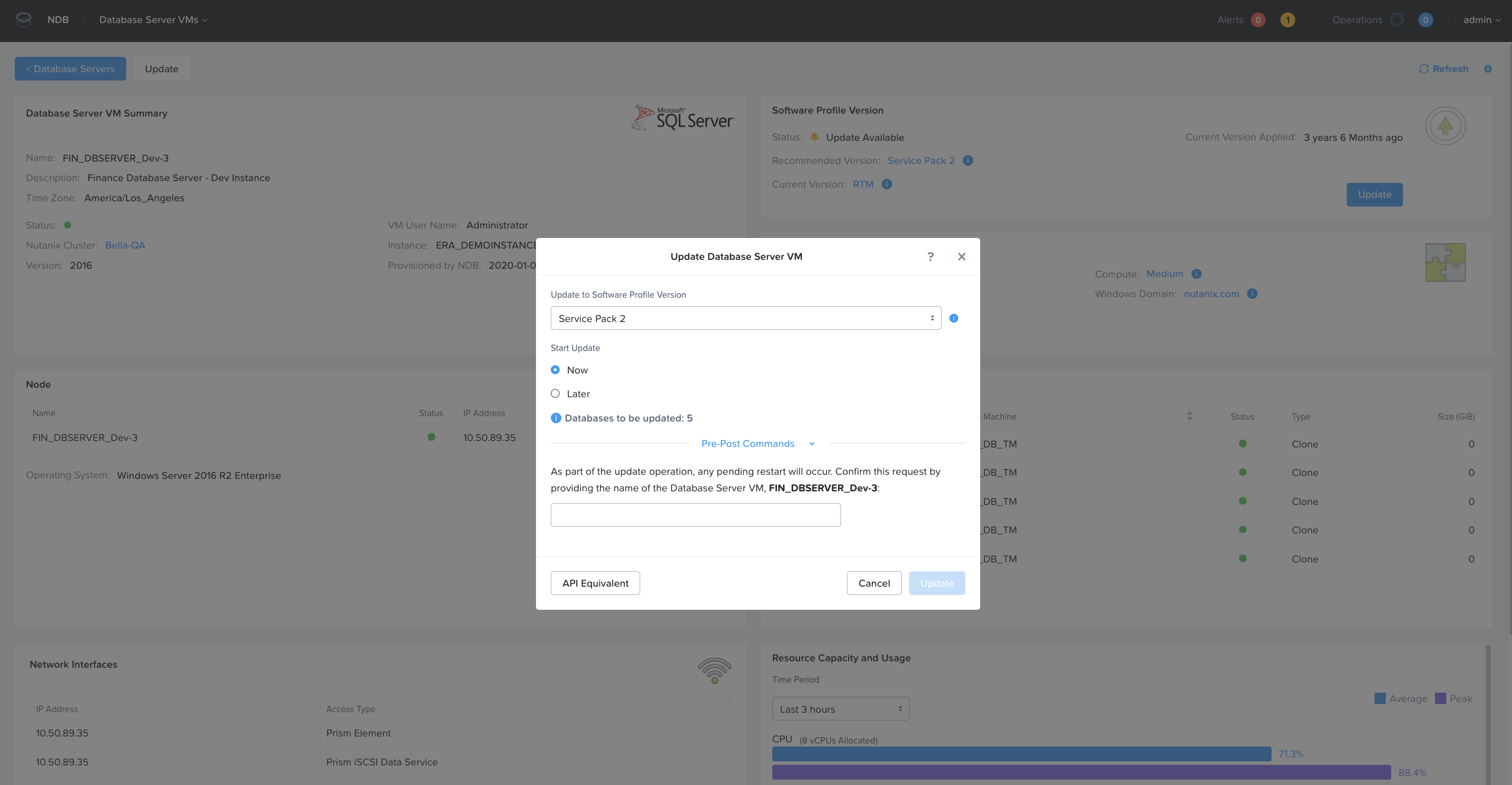The width and height of the screenshot is (1512, 785).
Task: Click info icon beside Service Pack 2 dropdown
Action: (x=954, y=318)
